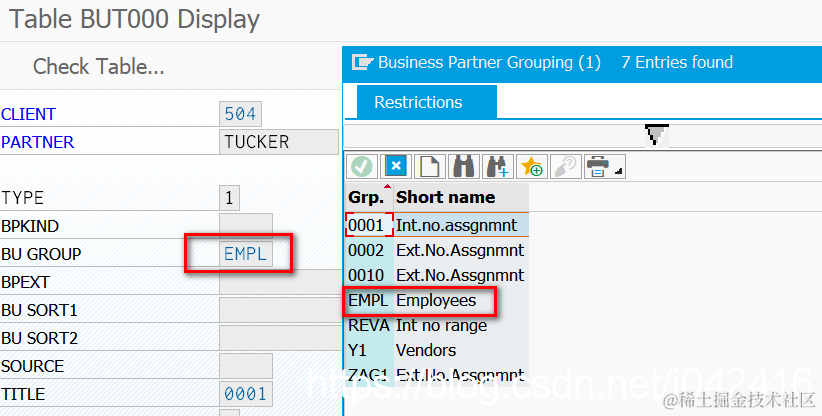Click the star Add to Favorites icon
822x416 pixels.
(x=532, y=167)
